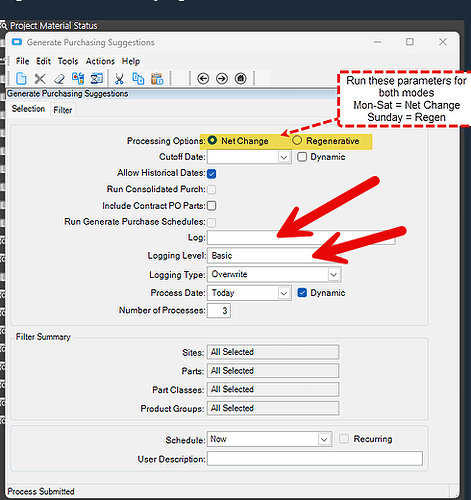
Task: Click the User Description input field
Action: 315,459
